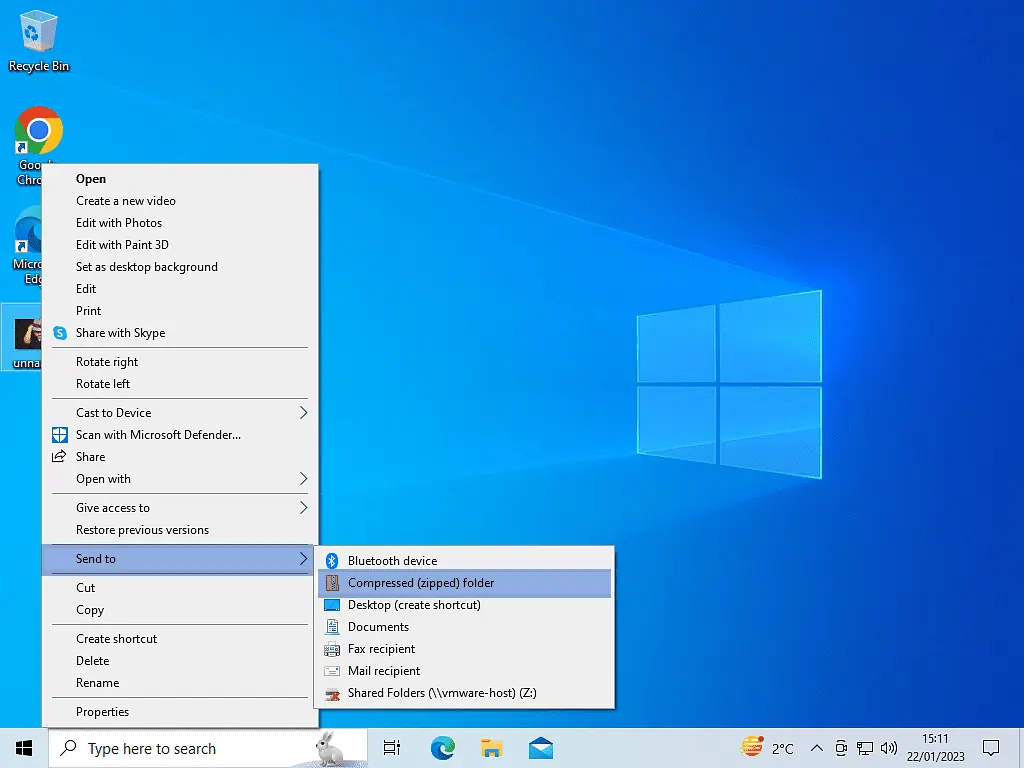Click the Fax recipient icon
The width and height of the screenshot is (1024, 768).
click(334, 649)
